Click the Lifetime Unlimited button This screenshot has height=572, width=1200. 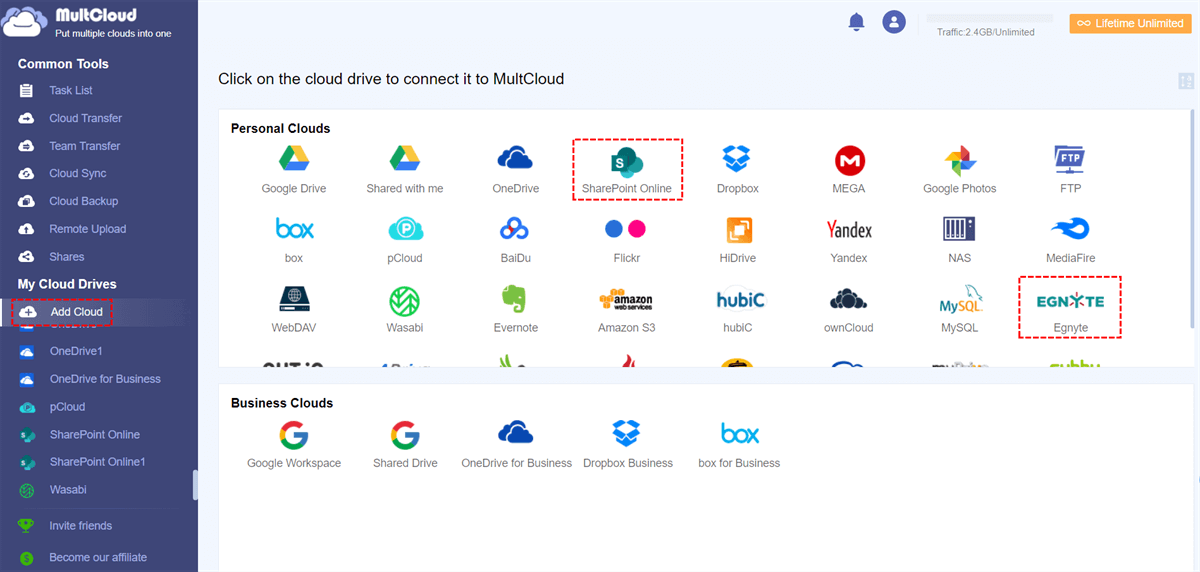[x=1130, y=23]
